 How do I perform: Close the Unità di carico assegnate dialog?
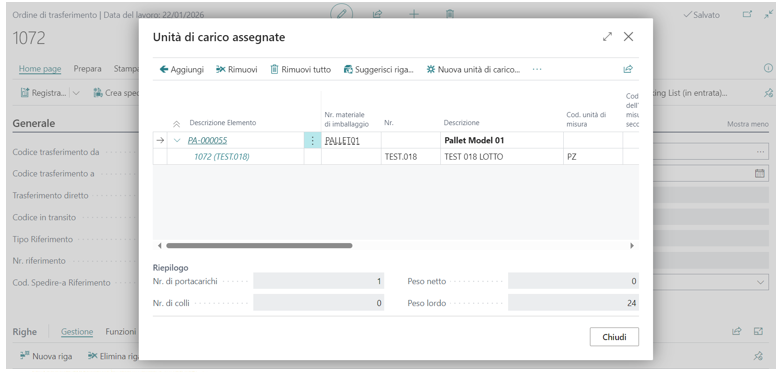tap(628, 37)
